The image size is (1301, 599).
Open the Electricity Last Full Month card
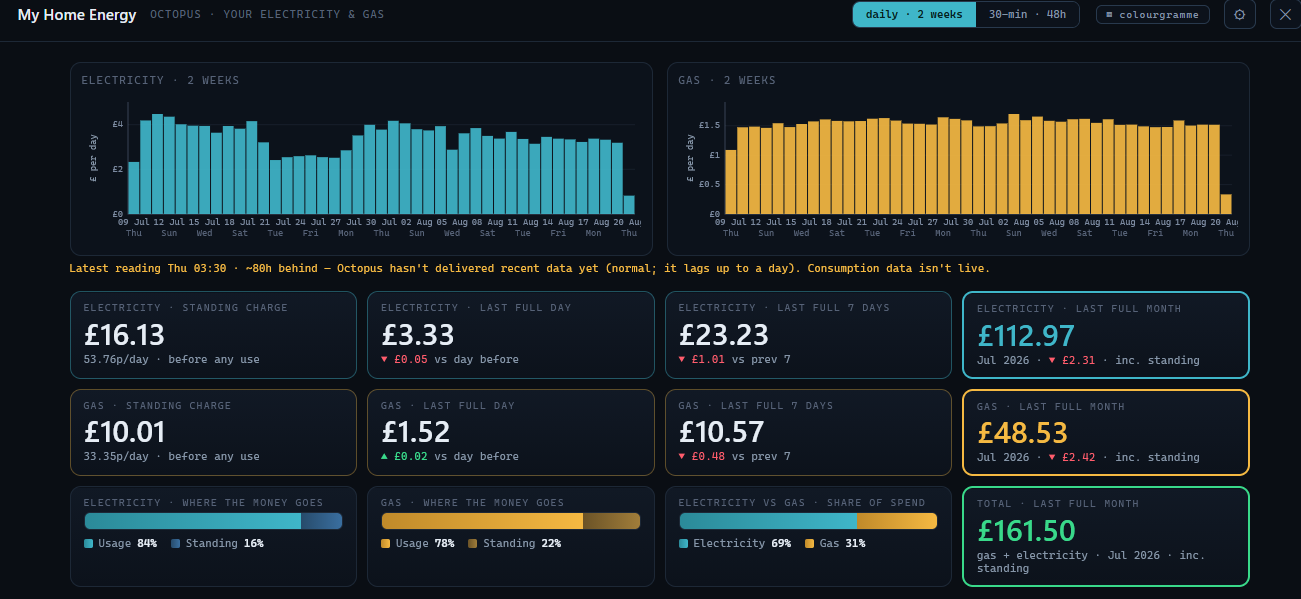click(x=1105, y=335)
